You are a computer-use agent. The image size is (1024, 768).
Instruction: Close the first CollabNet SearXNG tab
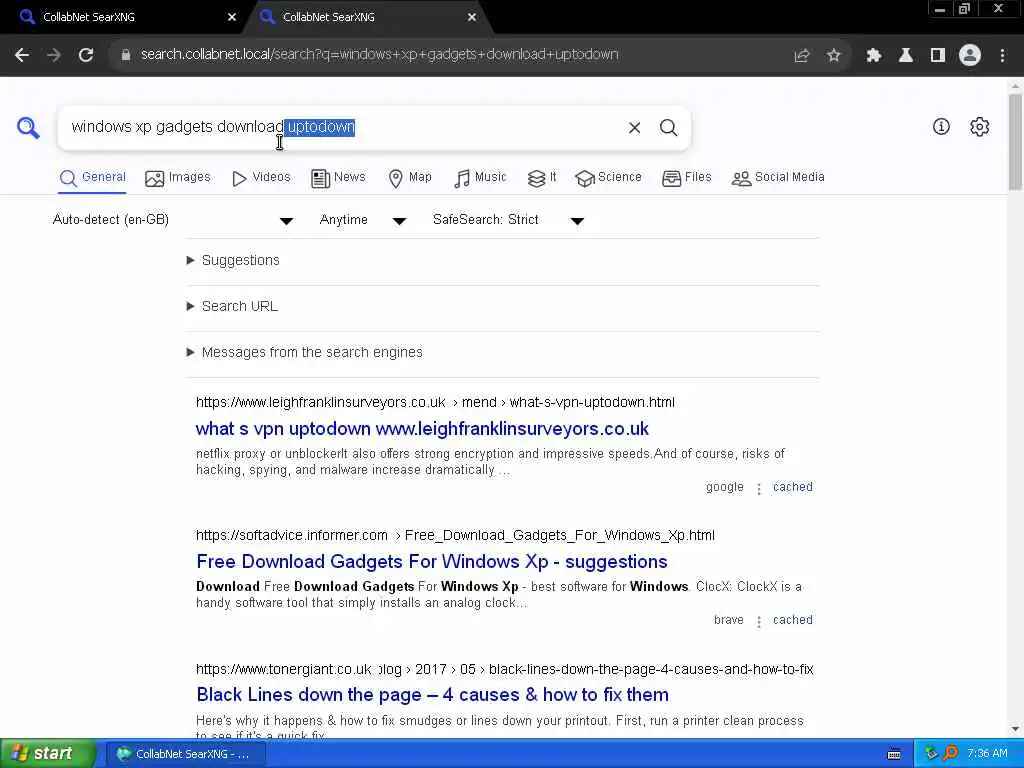[x=232, y=18]
